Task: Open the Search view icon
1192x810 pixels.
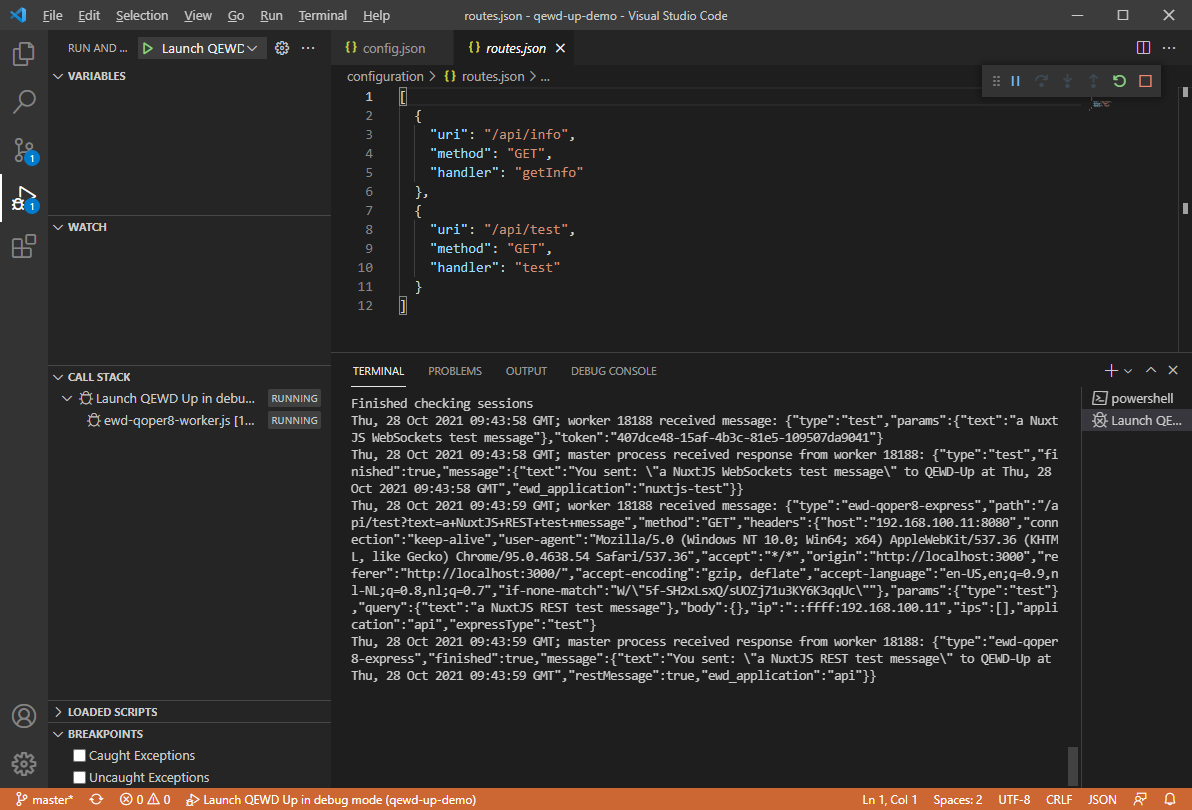Action: point(24,101)
